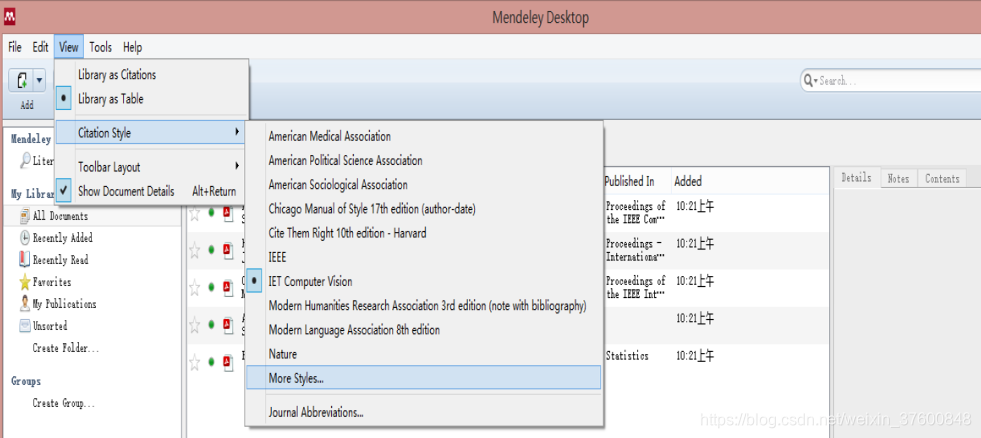Click Create Group... link

(x=63, y=404)
